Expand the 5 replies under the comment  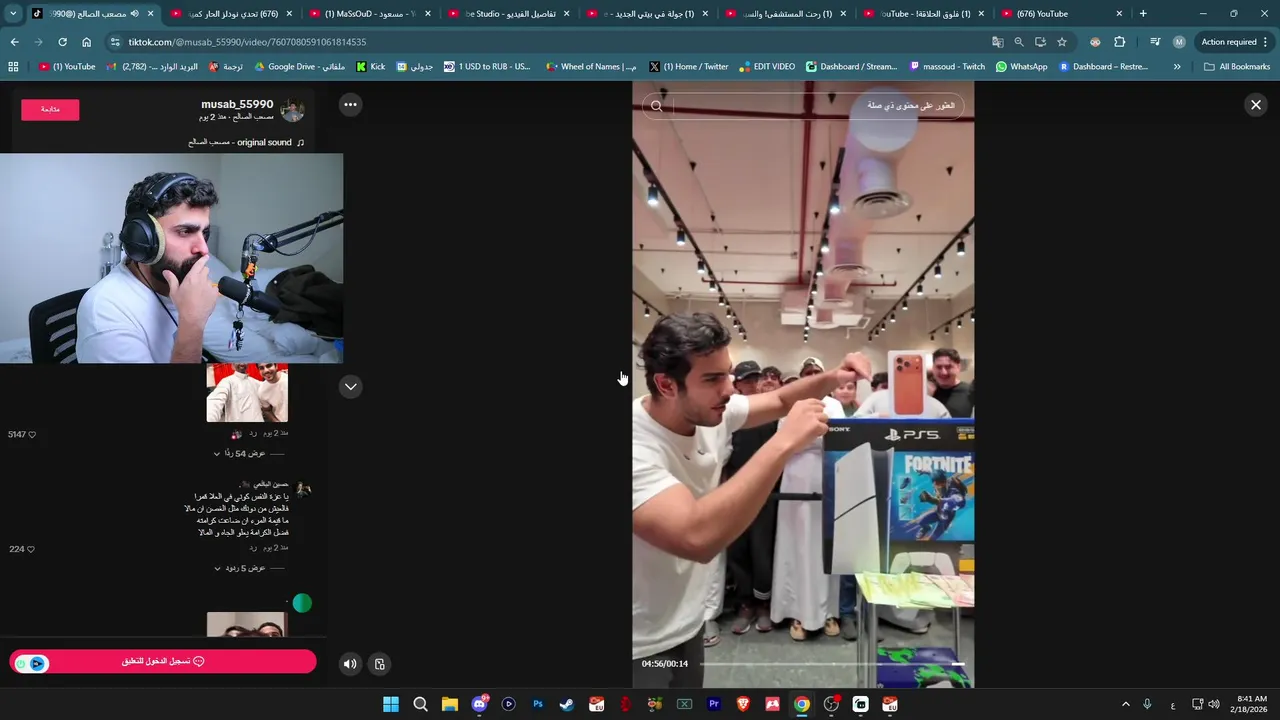click(x=240, y=568)
